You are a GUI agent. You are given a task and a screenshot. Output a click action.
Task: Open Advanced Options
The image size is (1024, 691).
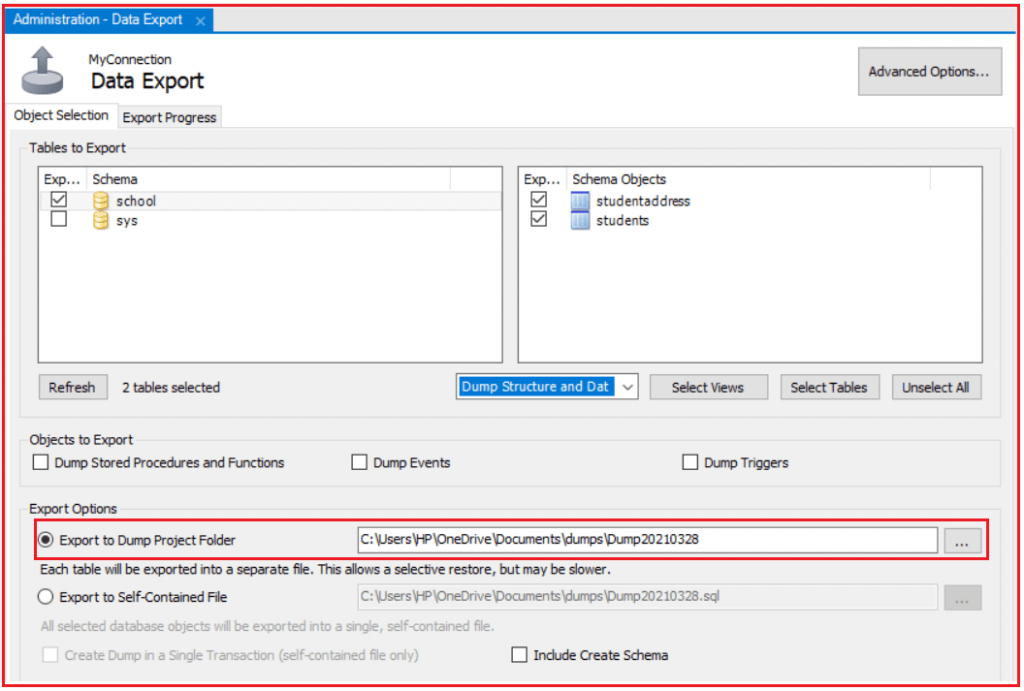click(929, 71)
